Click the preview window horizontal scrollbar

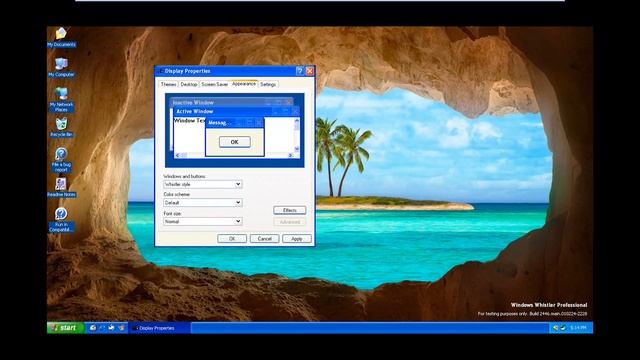click(234, 156)
